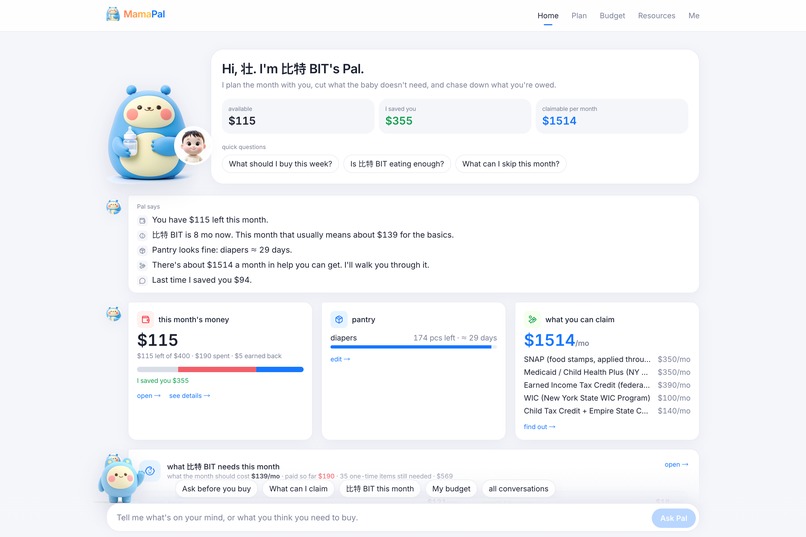
Task: Ask 'What can I skip this month?'
Action: 510,164
